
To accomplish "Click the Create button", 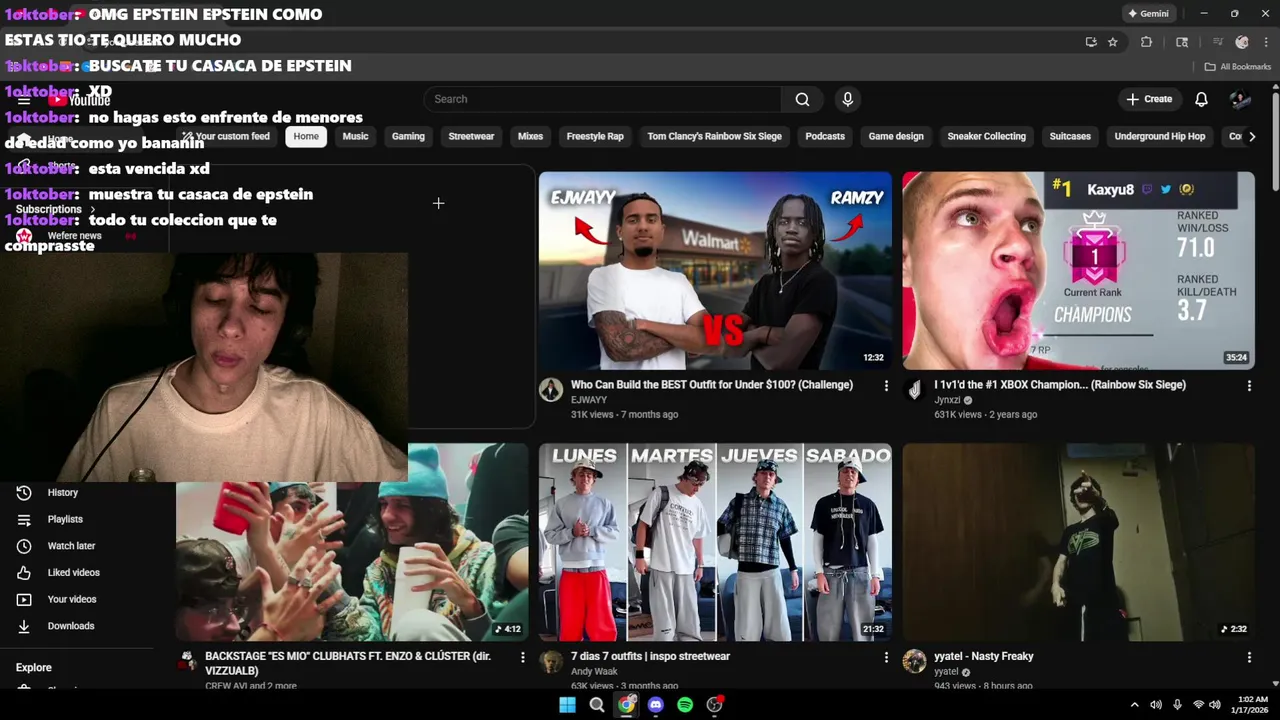I will coord(1149,99).
